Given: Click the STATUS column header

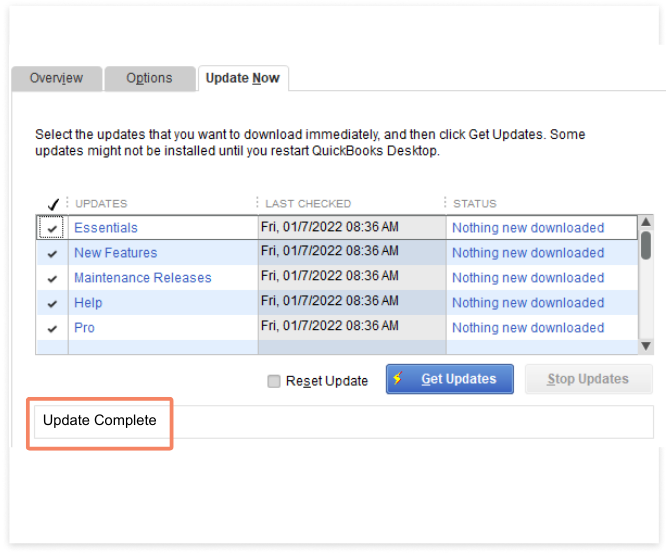Looking at the screenshot, I should click(475, 204).
